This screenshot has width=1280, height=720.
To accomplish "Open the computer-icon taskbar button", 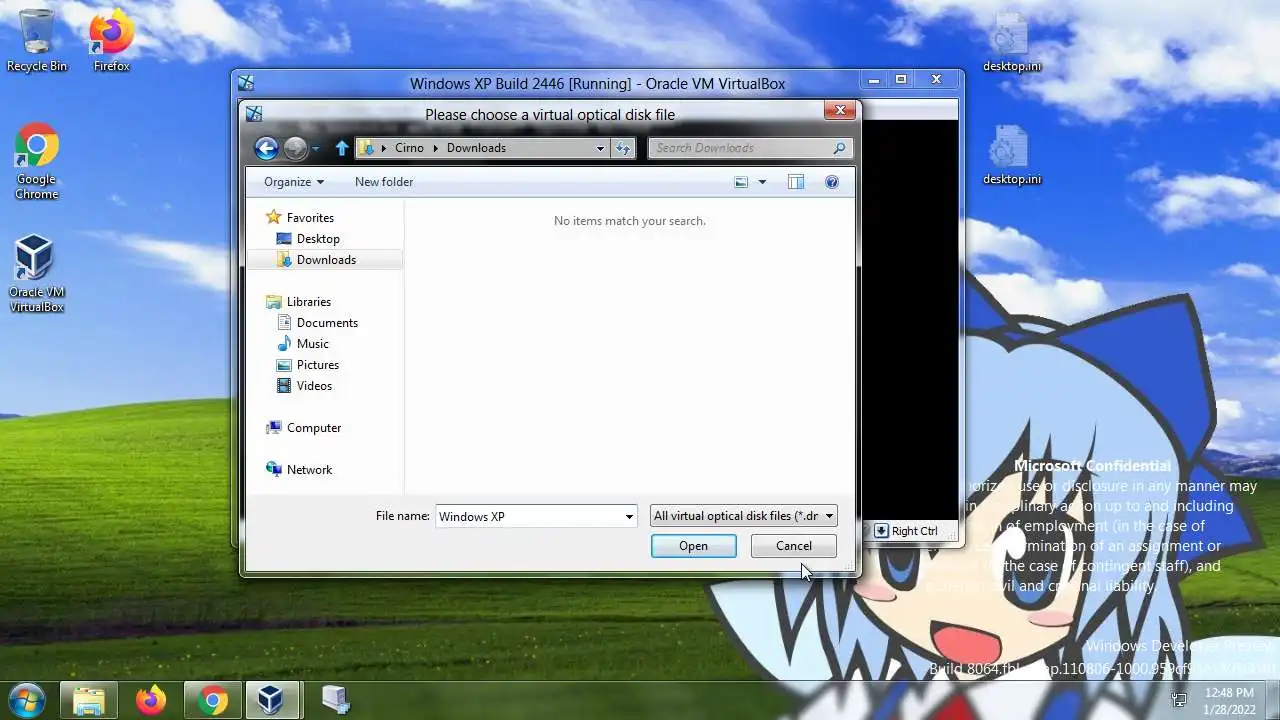I will pos(335,701).
